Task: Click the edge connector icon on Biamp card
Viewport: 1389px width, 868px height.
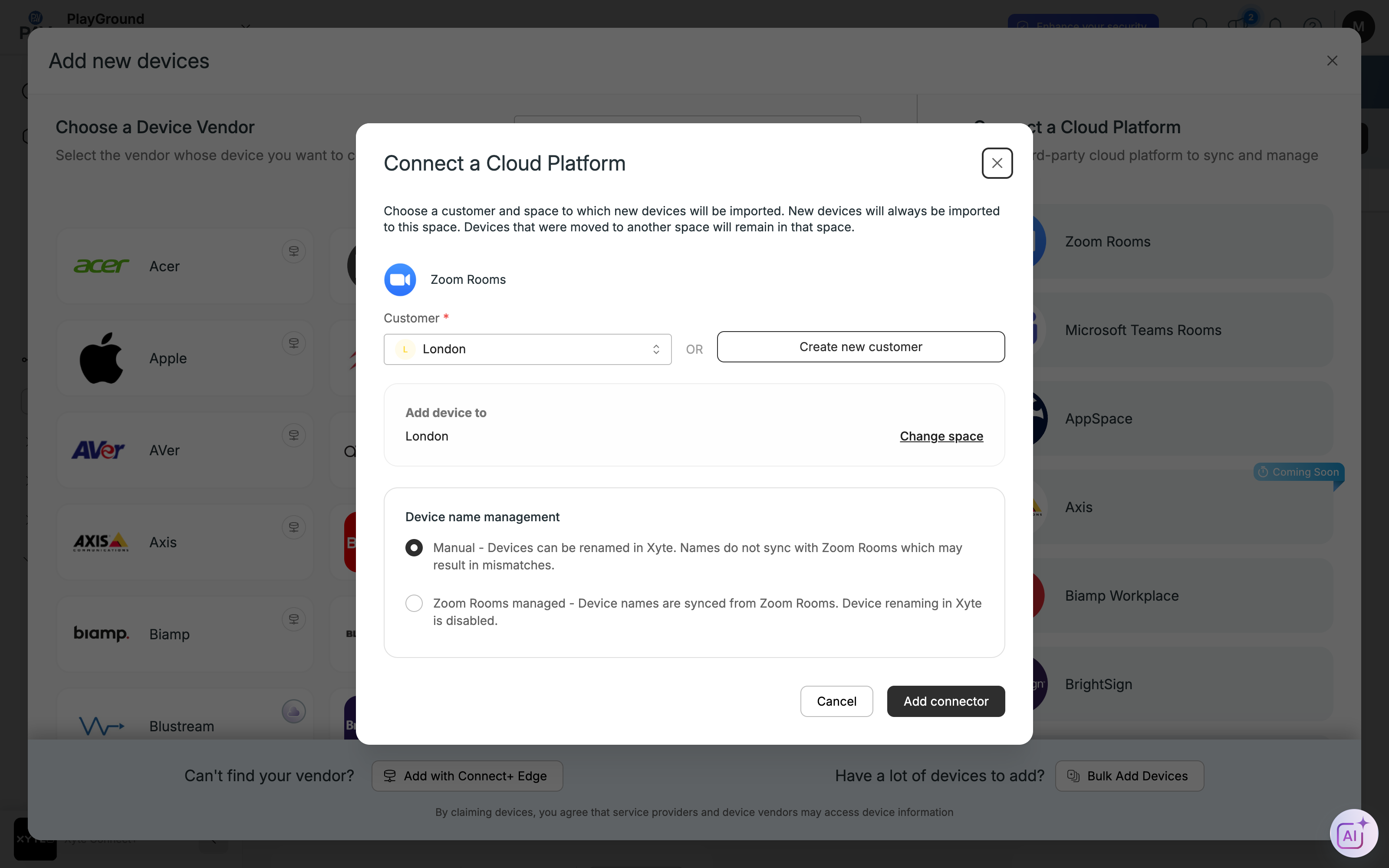Action: pyautogui.click(x=294, y=619)
